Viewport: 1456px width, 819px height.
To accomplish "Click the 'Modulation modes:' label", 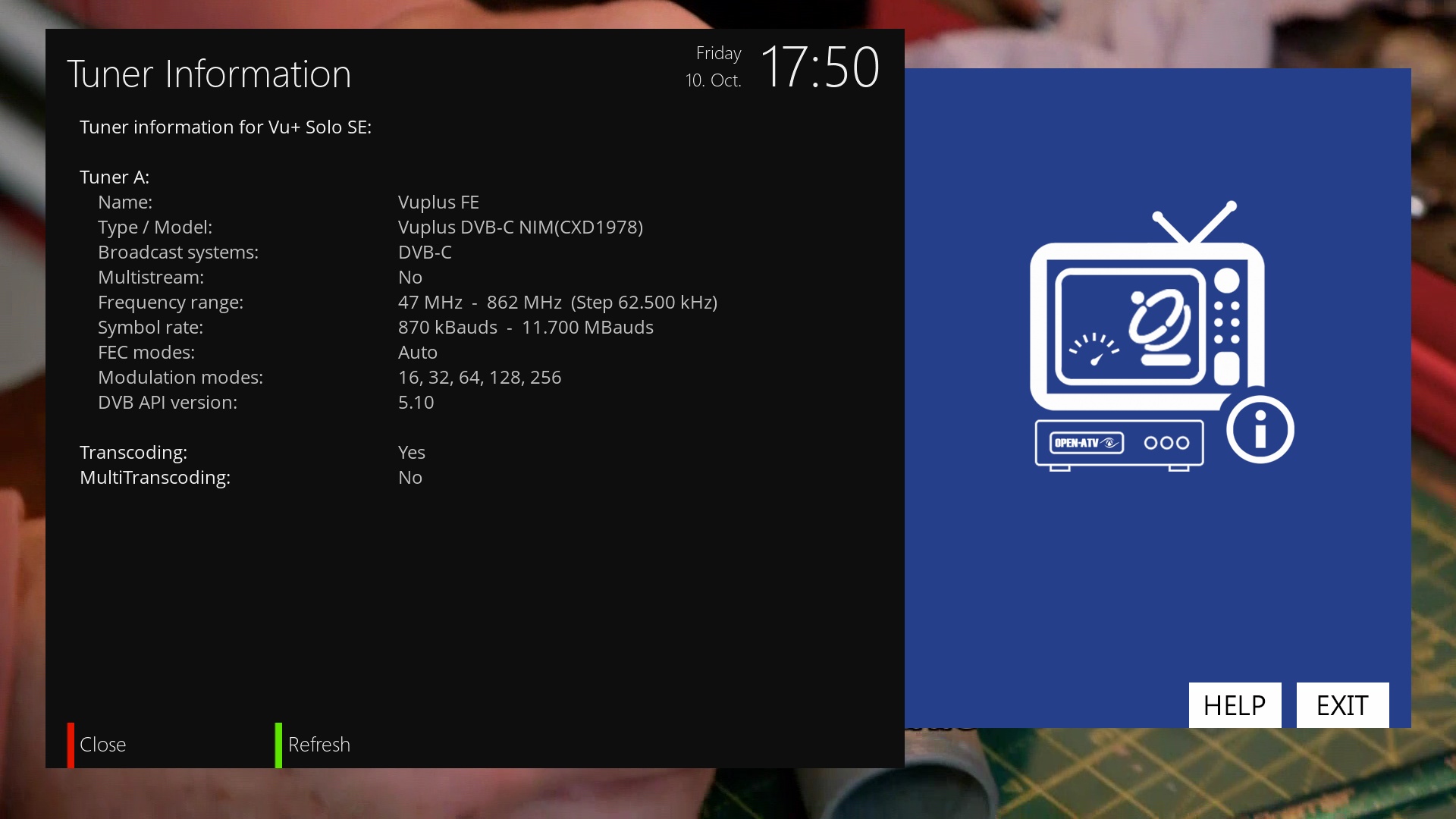I will [180, 378].
